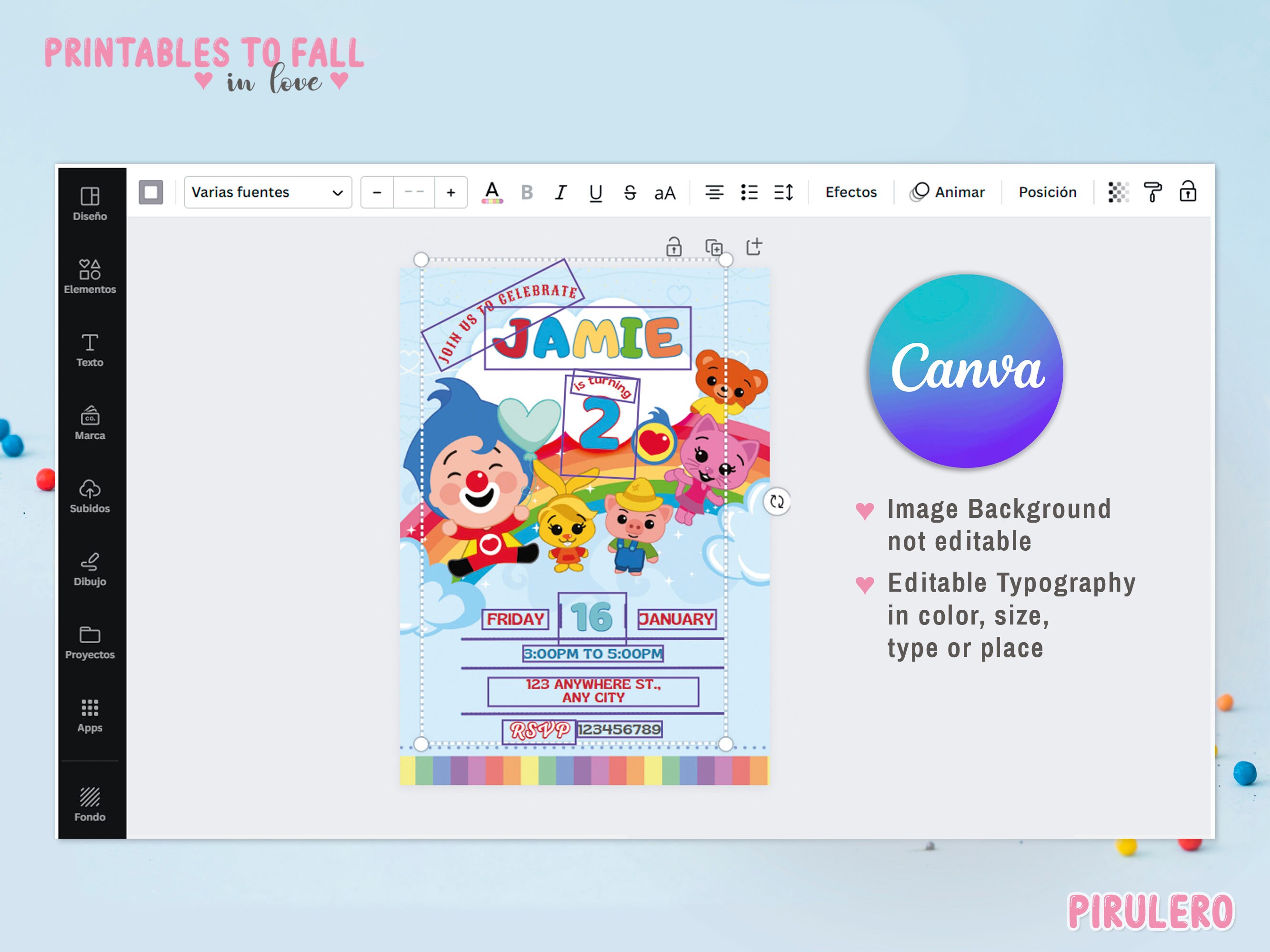The image size is (1270, 952).
Task: Open the Animar animation panel
Action: pyautogui.click(x=947, y=192)
